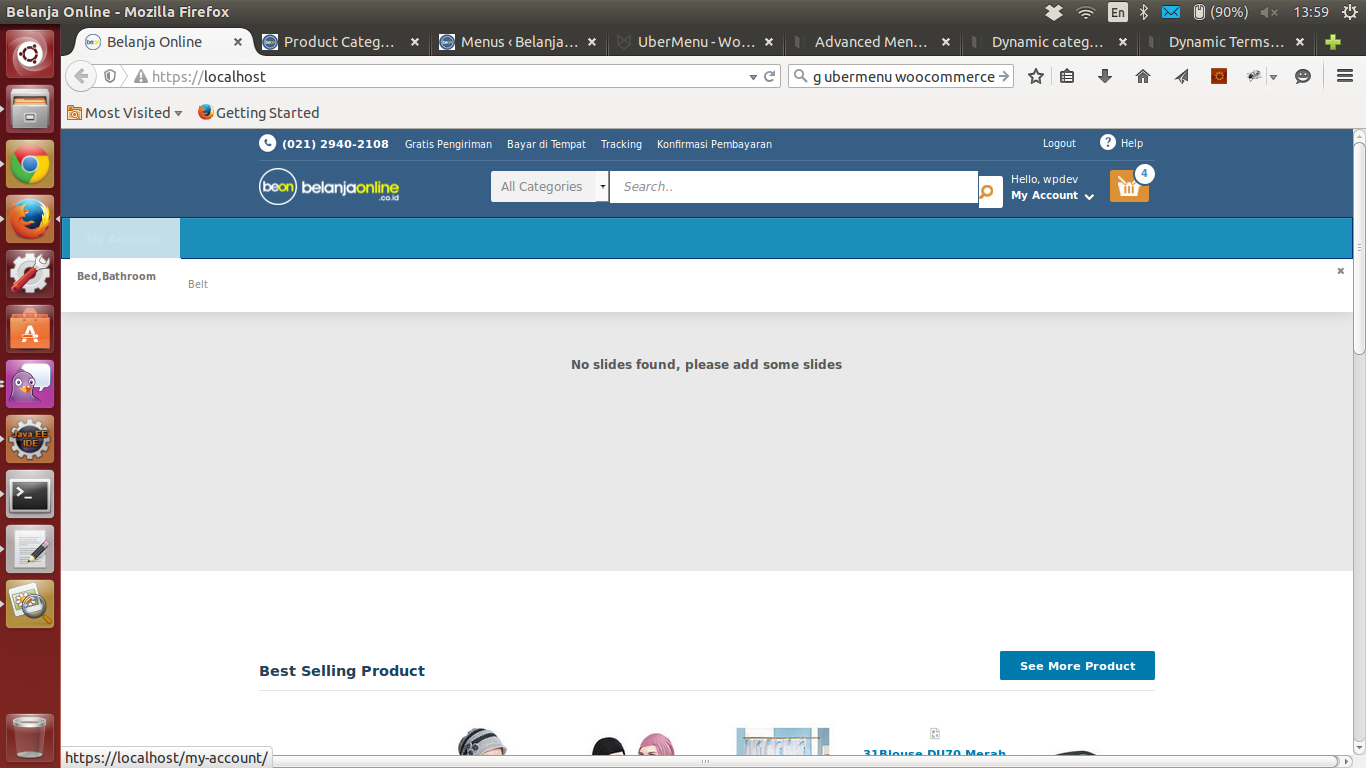Click the paper plane toolbar icon
The width and height of the screenshot is (1366, 768).
(x=1181, y=76)
